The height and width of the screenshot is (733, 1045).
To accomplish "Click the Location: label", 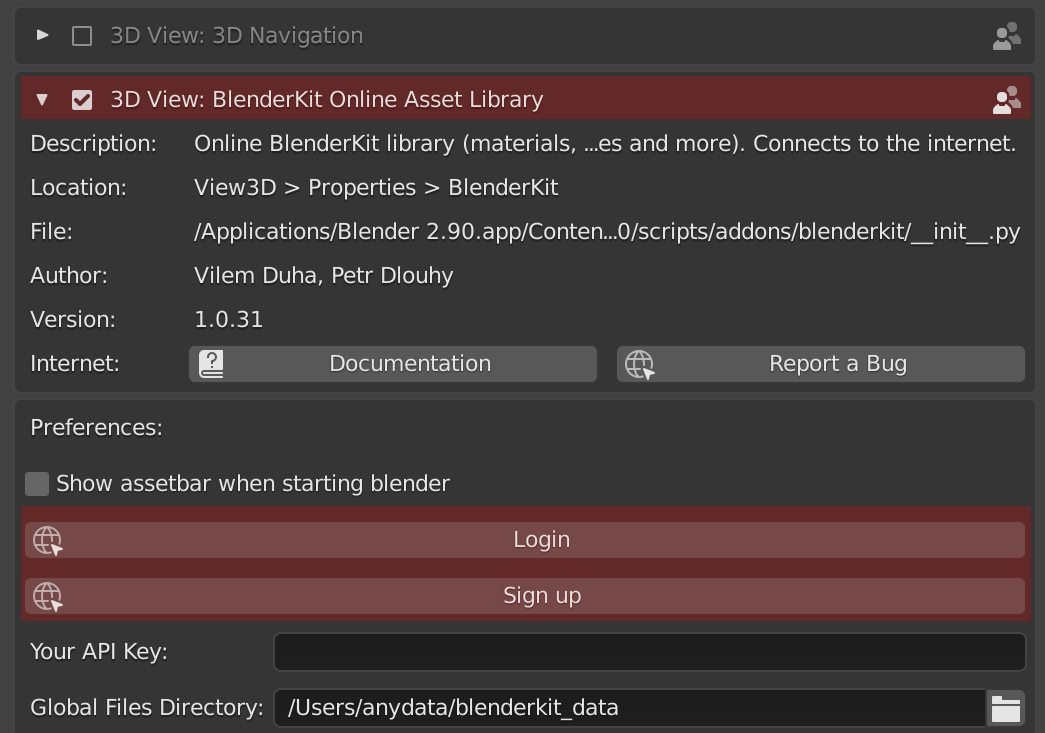I will click(79, 188).
